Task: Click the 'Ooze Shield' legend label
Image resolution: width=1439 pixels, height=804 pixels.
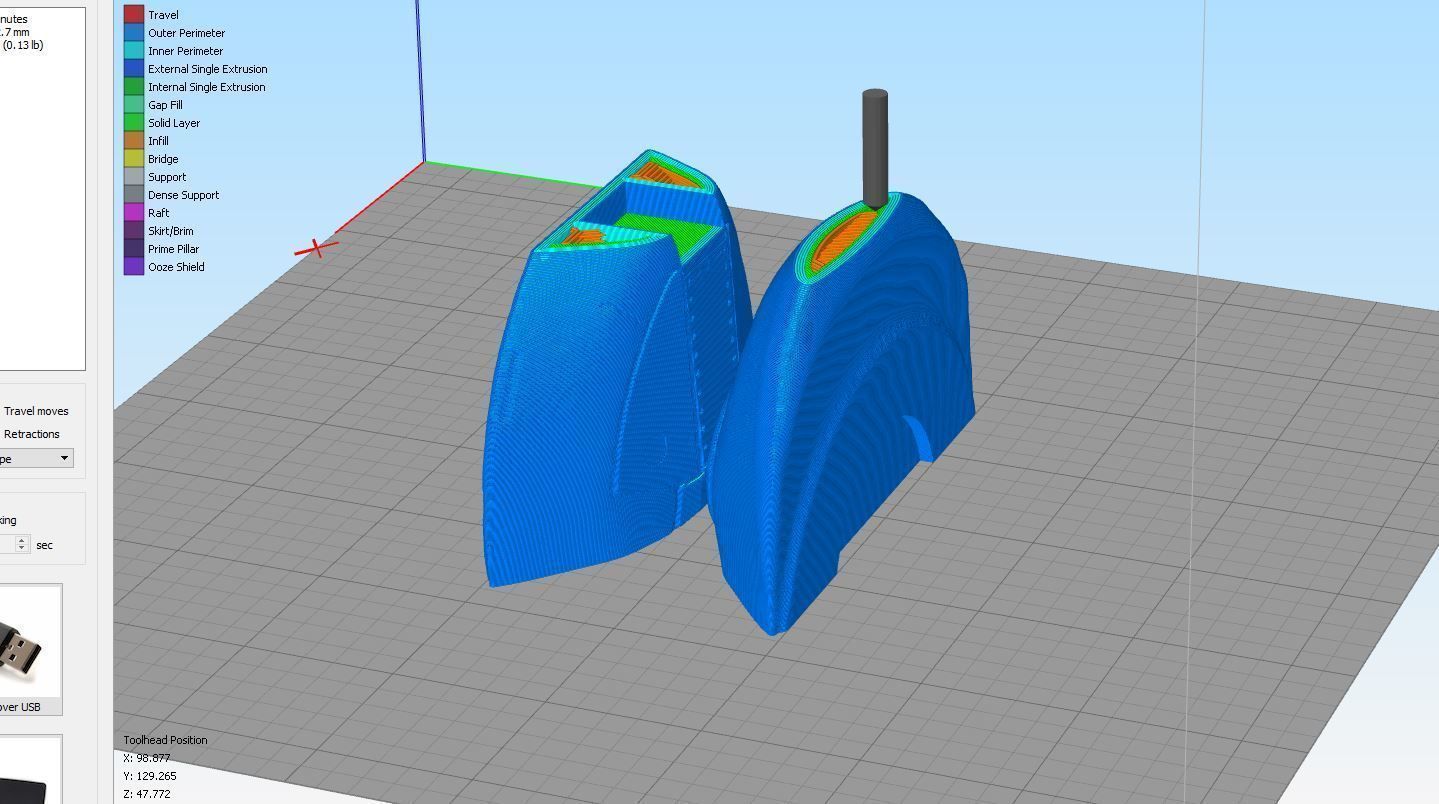Action: (176, 267)
